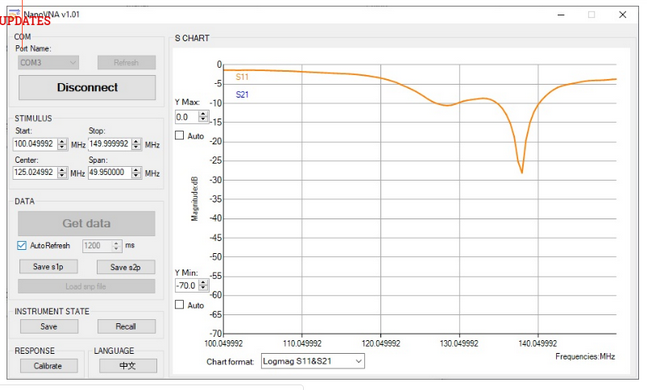Click the Calibrate button

(49, 366)
